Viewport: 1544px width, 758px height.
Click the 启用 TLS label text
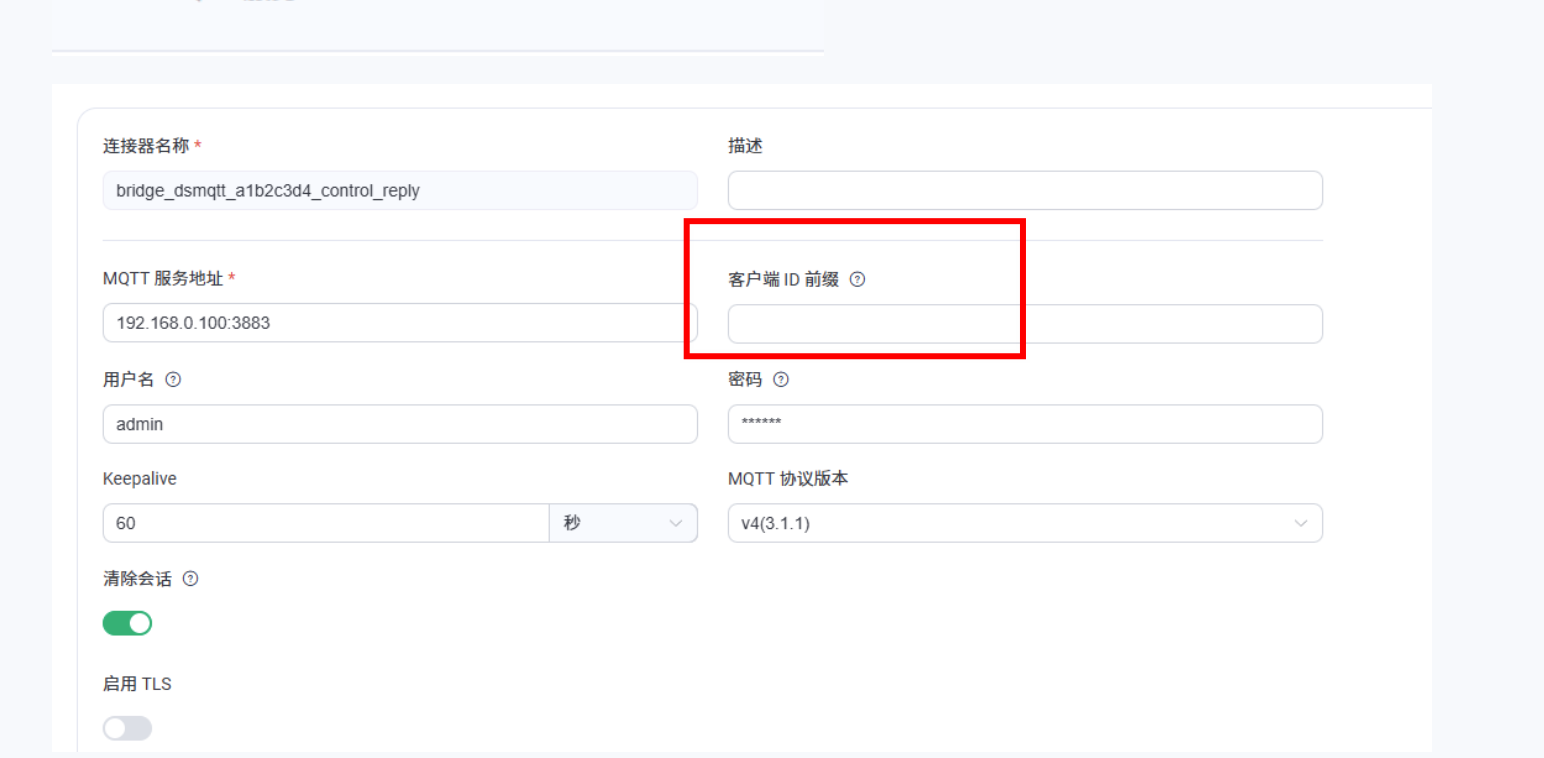click(137, 684)
